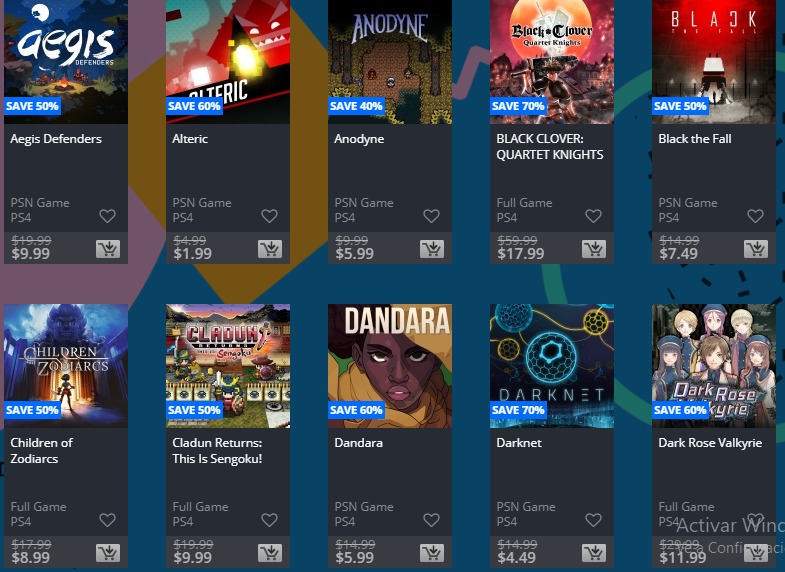
Task: Add Black Clover Quartet Knights to cart
Action: tap(594, 249)
